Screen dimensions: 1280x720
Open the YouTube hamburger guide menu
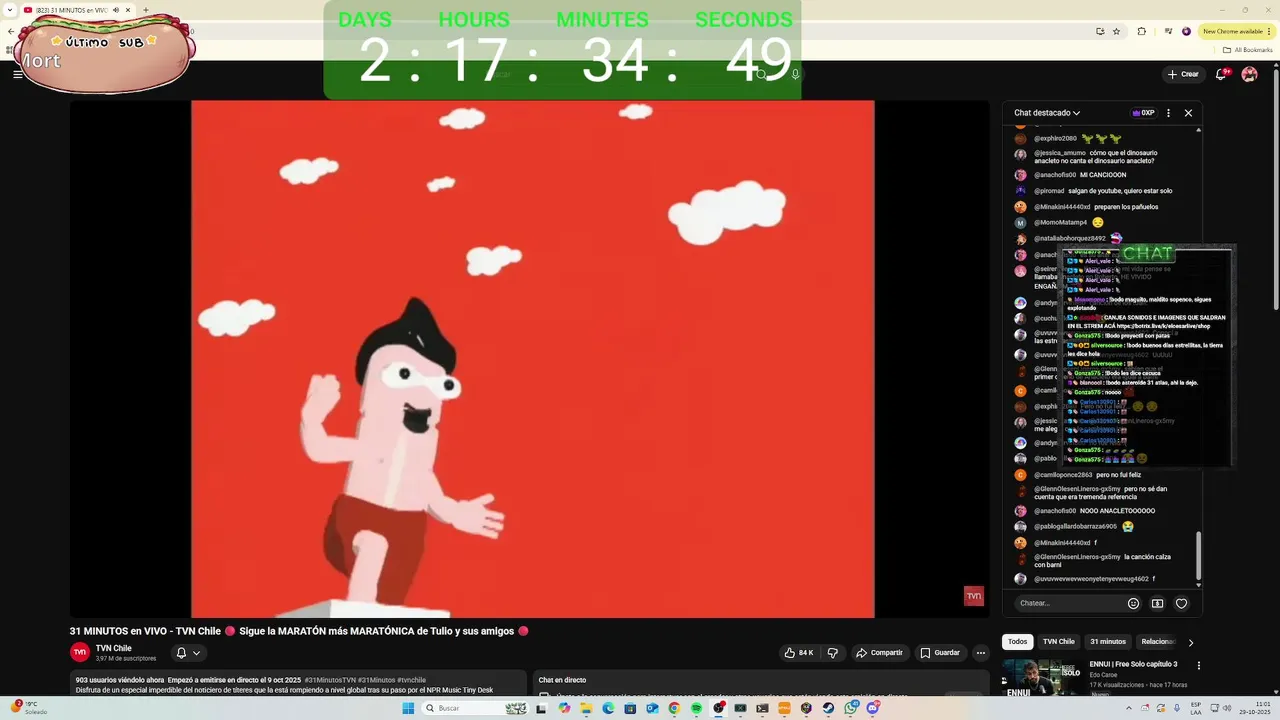[17, 74]
